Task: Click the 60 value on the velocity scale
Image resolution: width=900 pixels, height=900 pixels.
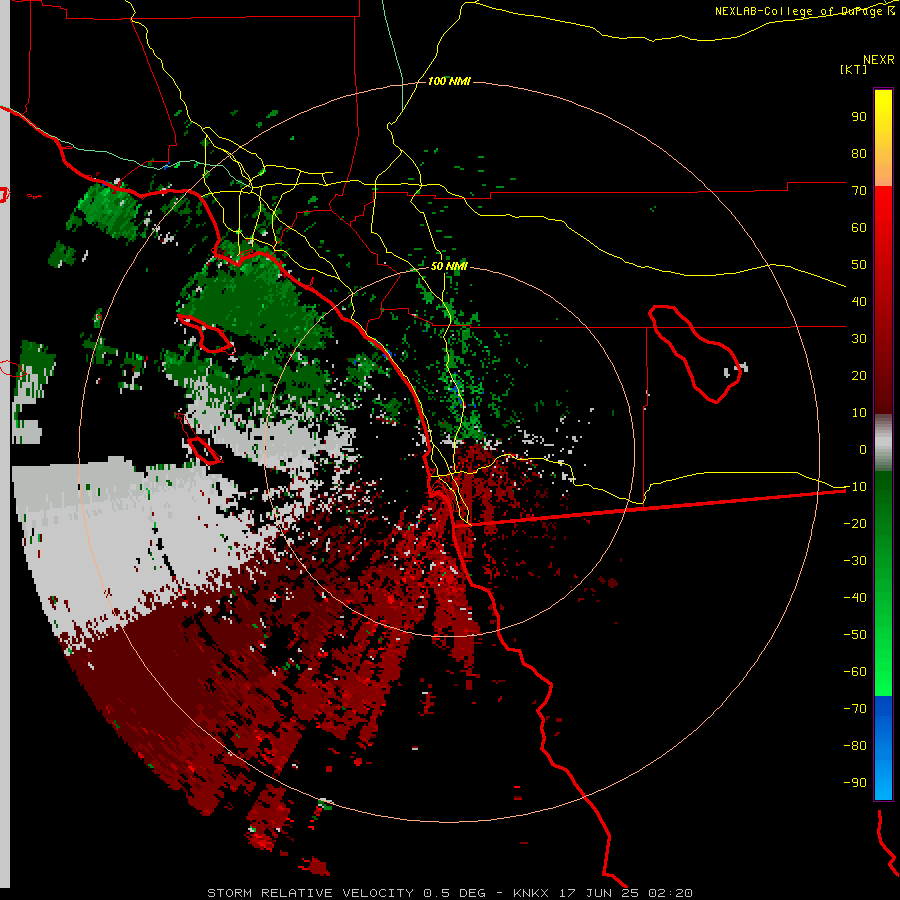Action: point(859,228)
